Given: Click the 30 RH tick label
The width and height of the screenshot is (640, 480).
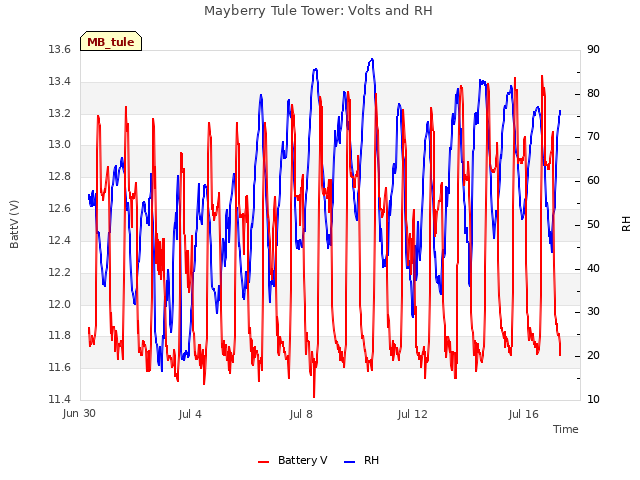Looking at the screenshot, I should point(593,312).
